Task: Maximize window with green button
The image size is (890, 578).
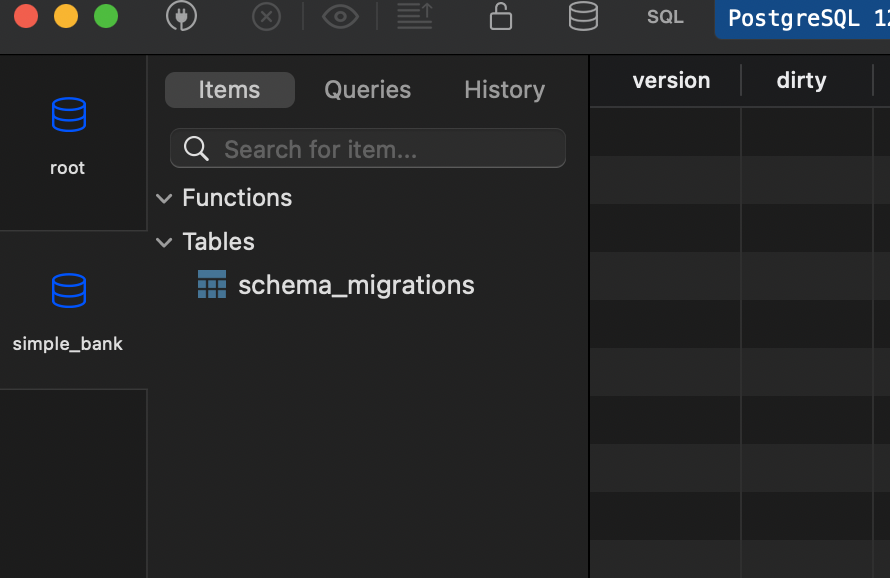Action: (x=106, y=16)
